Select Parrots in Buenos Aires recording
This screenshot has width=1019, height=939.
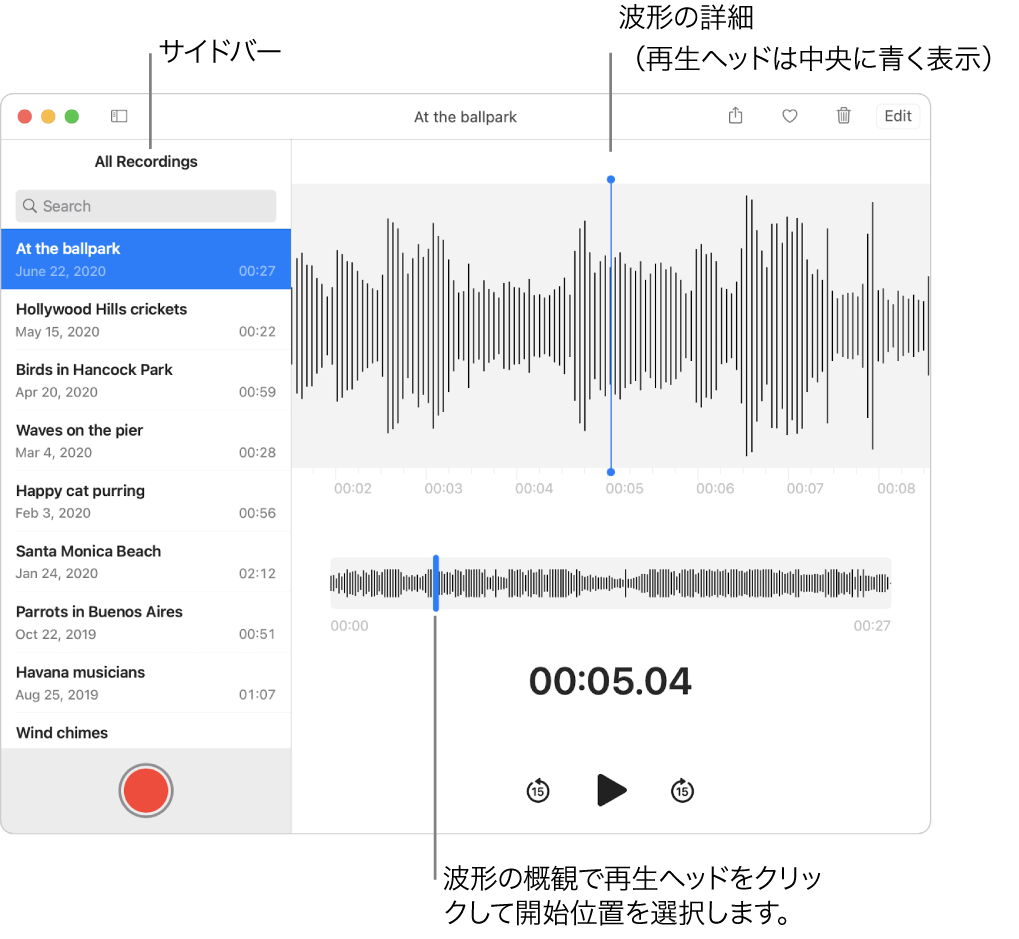click(x=146, y=622)
